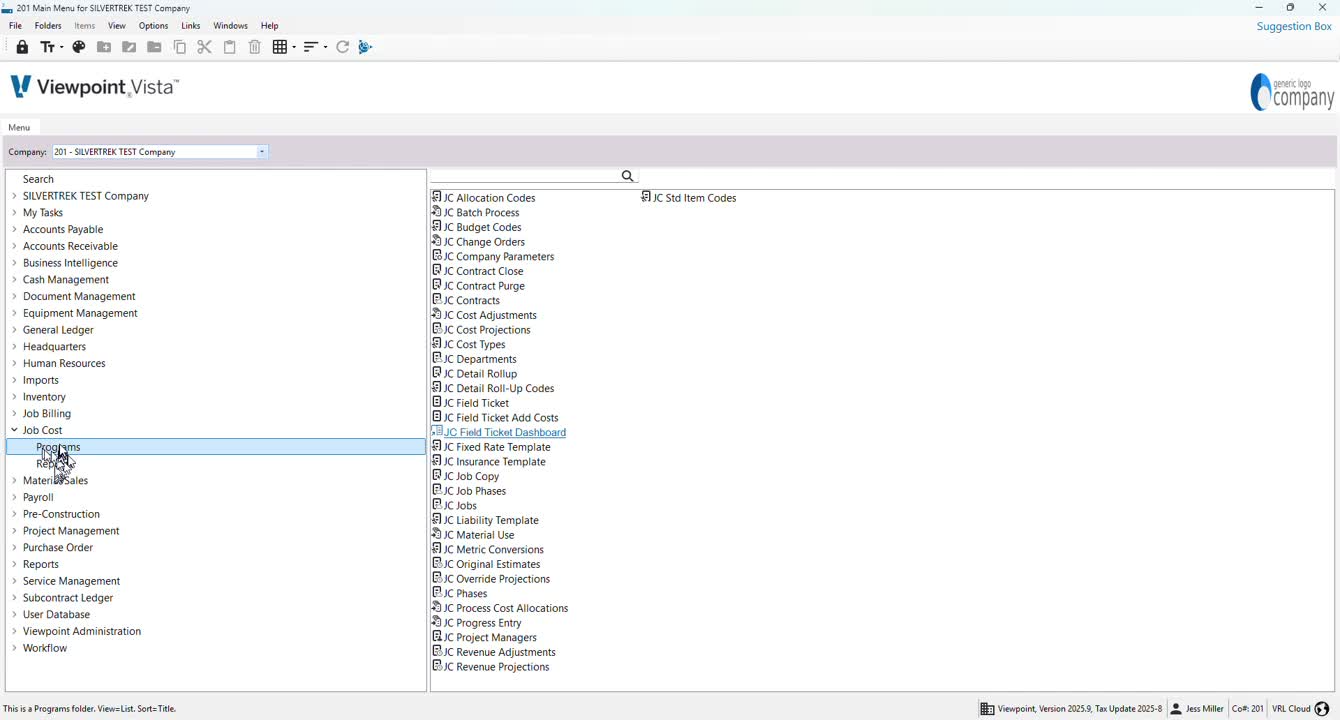Image resolution: width=1340 pixels, height=720 pixels.
Task: Expand the Viewpoint Administration tree node
Action: [x=14, y=631]
